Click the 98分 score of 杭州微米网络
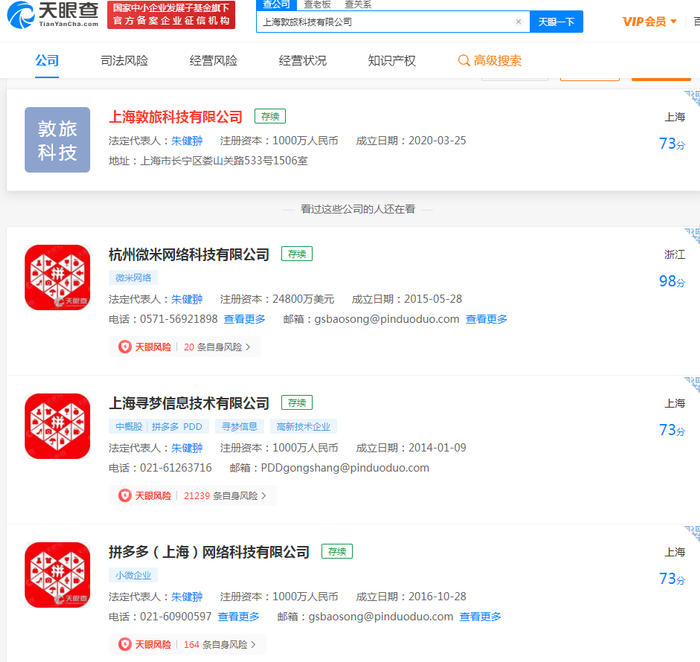700x662 pixels. (672, 281)
